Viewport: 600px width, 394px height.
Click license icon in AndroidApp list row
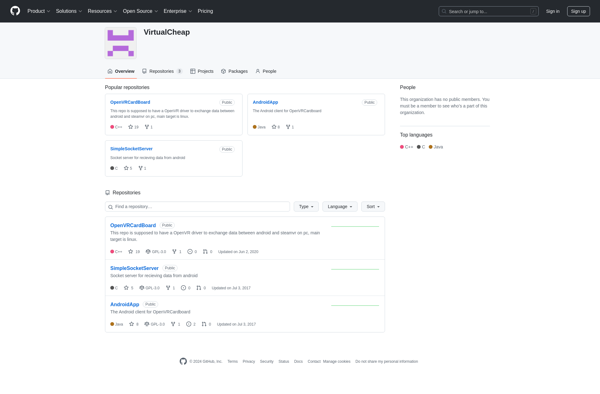click(x=147, y=324)
